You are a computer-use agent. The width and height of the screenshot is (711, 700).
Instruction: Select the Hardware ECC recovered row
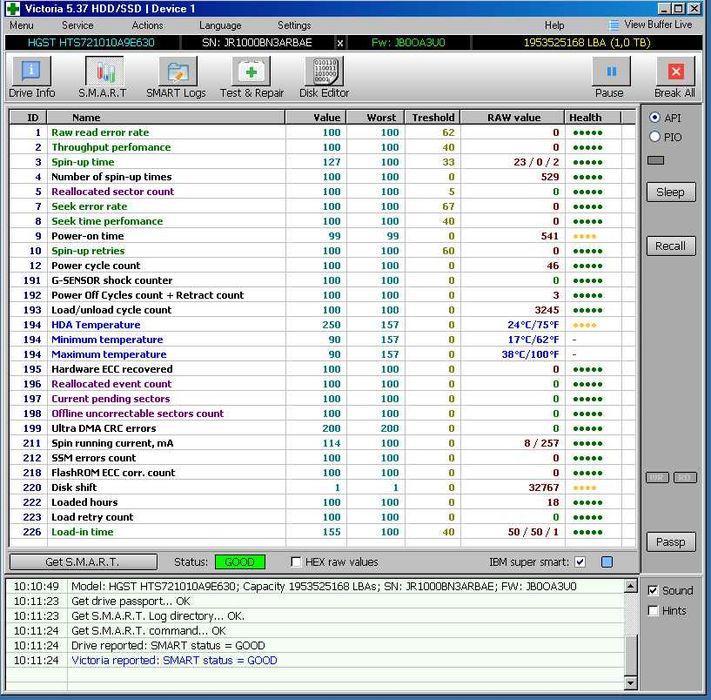(x=322, y=369)
